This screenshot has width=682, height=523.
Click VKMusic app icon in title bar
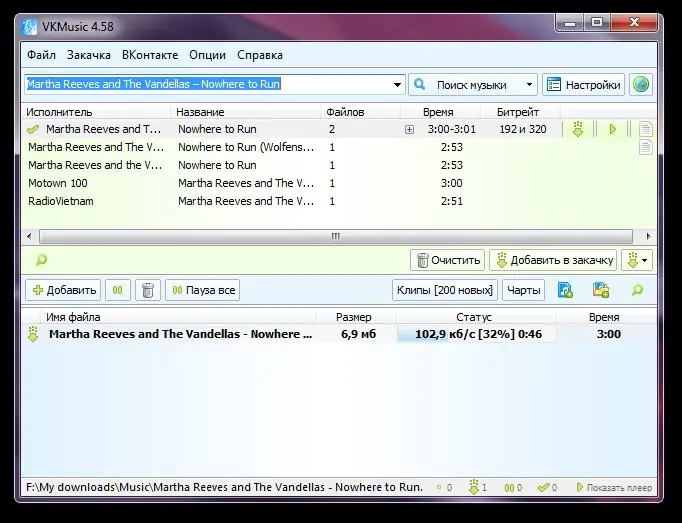click(x=29, y=27)
